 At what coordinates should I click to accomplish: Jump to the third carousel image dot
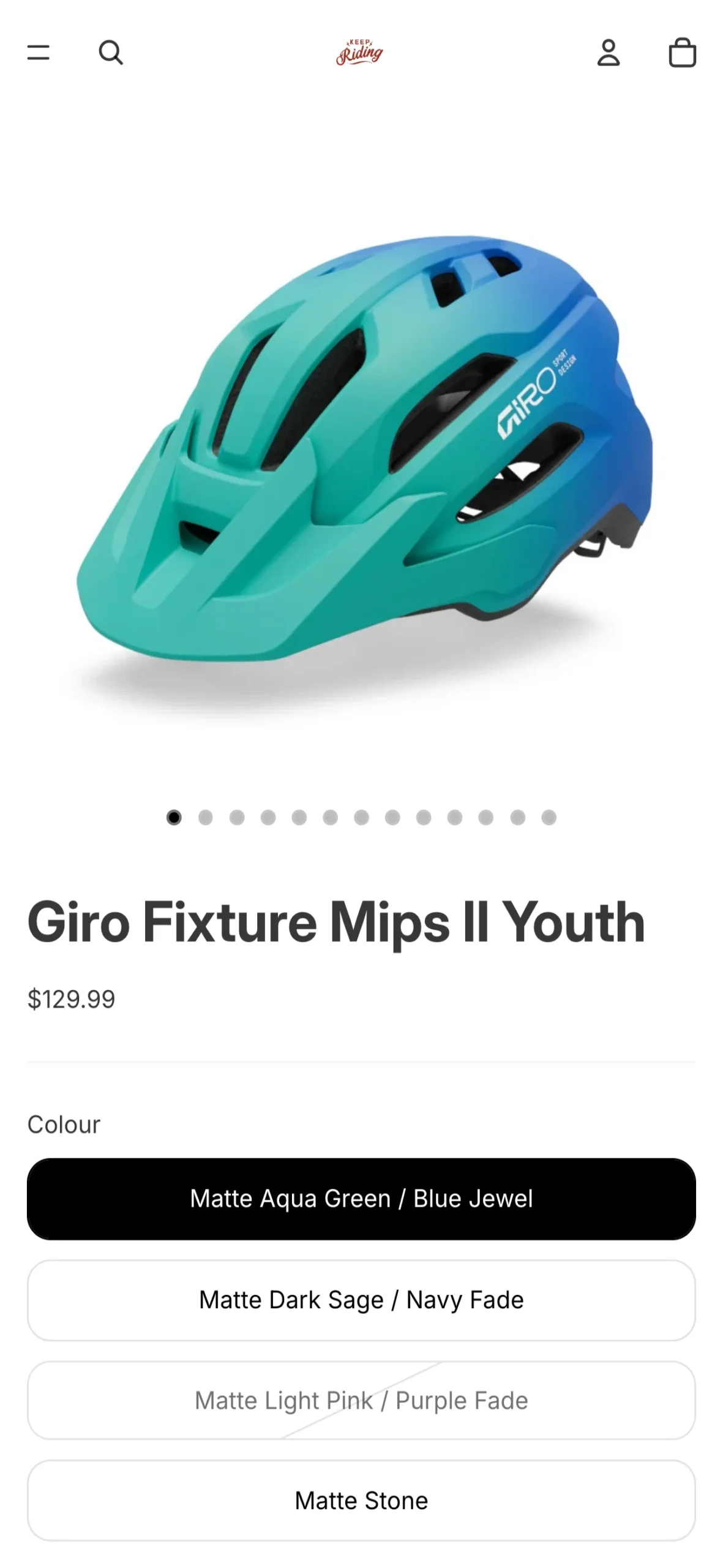pos(236,818)
